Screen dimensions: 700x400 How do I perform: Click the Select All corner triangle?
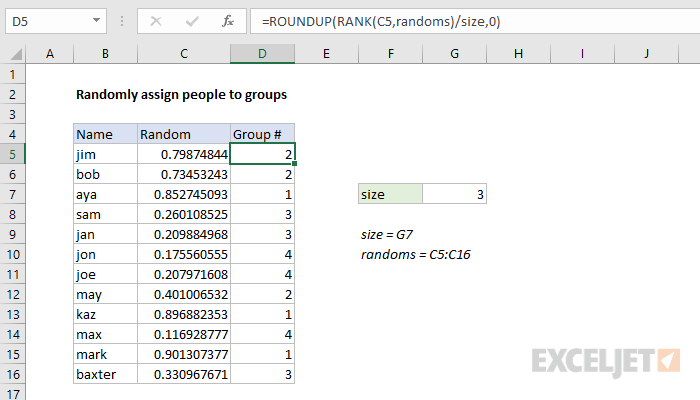(x=12, y=53)
